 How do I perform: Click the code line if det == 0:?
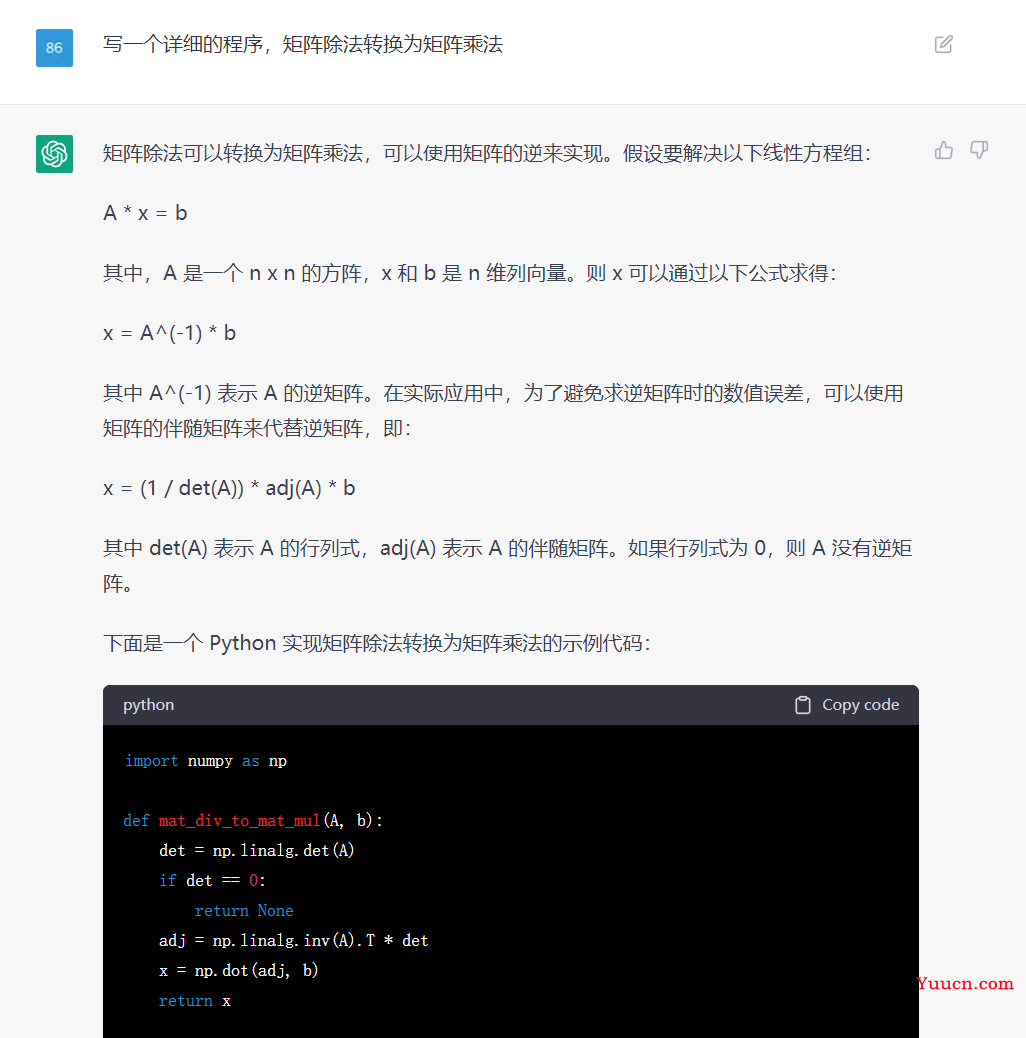212,880
